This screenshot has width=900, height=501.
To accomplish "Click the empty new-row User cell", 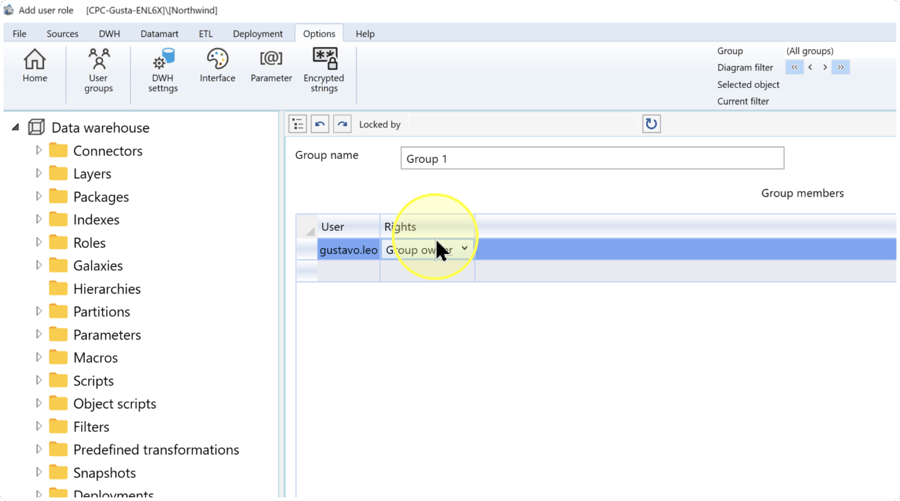I will pyautogui.click(x=348, y=270).
